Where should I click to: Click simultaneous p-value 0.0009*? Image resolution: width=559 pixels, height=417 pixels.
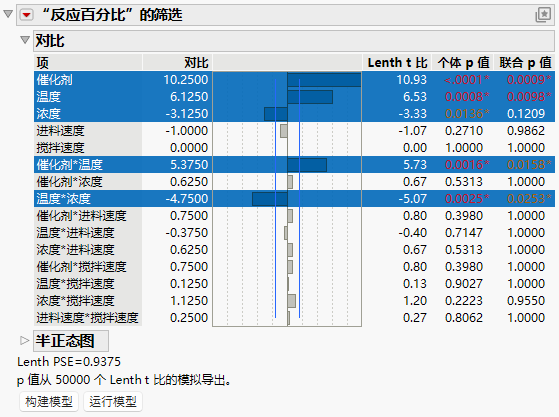(529, 79)
